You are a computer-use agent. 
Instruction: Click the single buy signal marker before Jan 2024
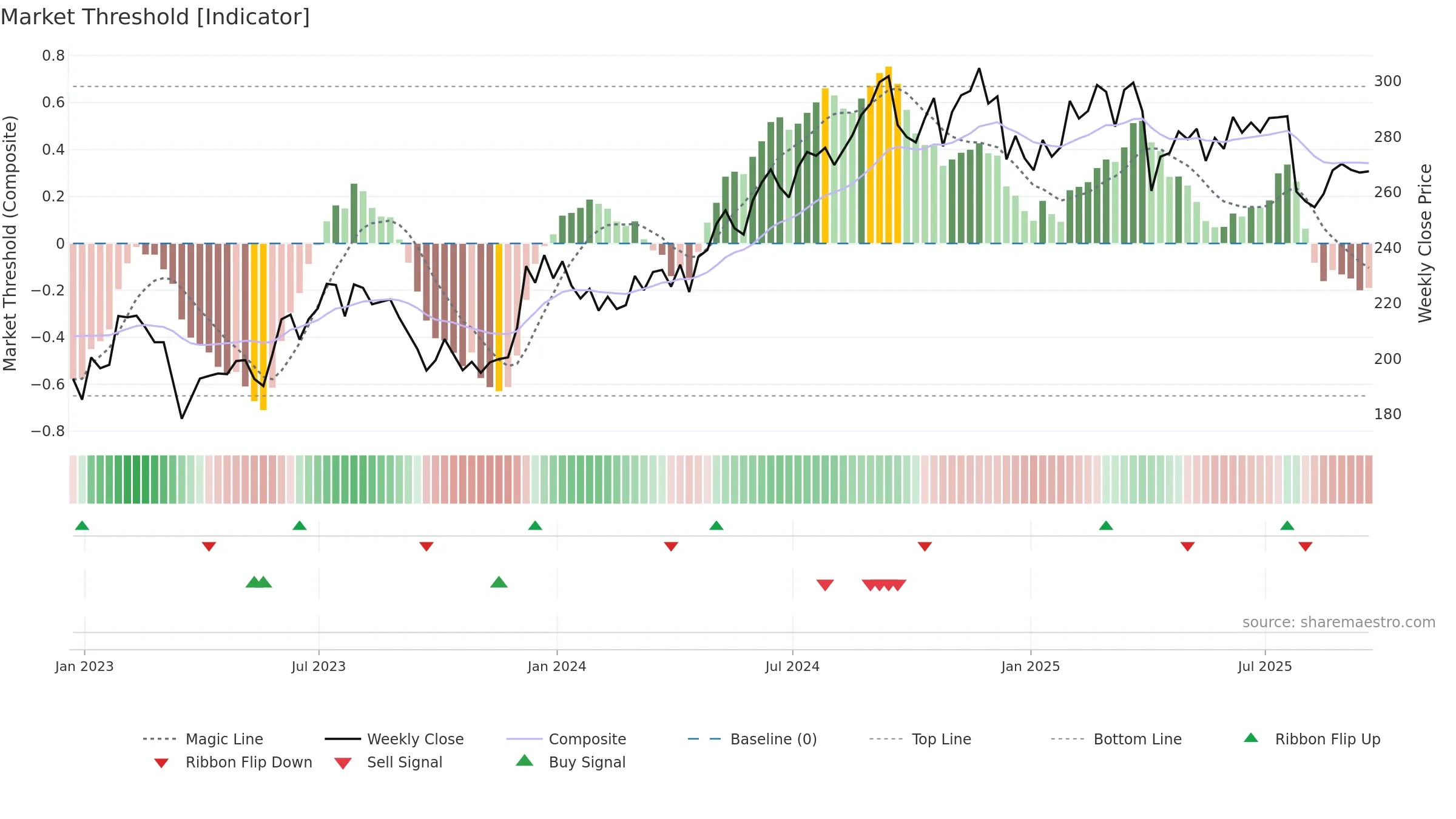click(x=499, y=582)
